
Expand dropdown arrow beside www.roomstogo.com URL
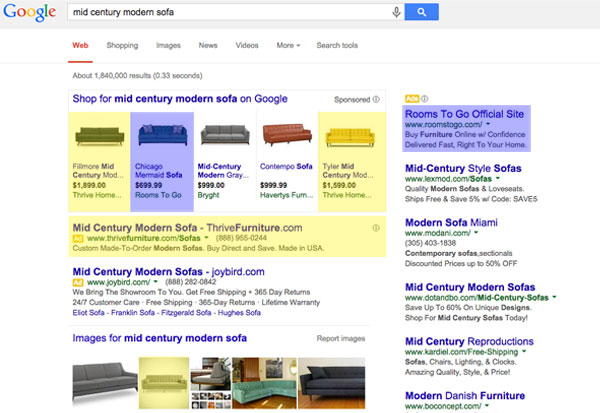coord(488,124)
